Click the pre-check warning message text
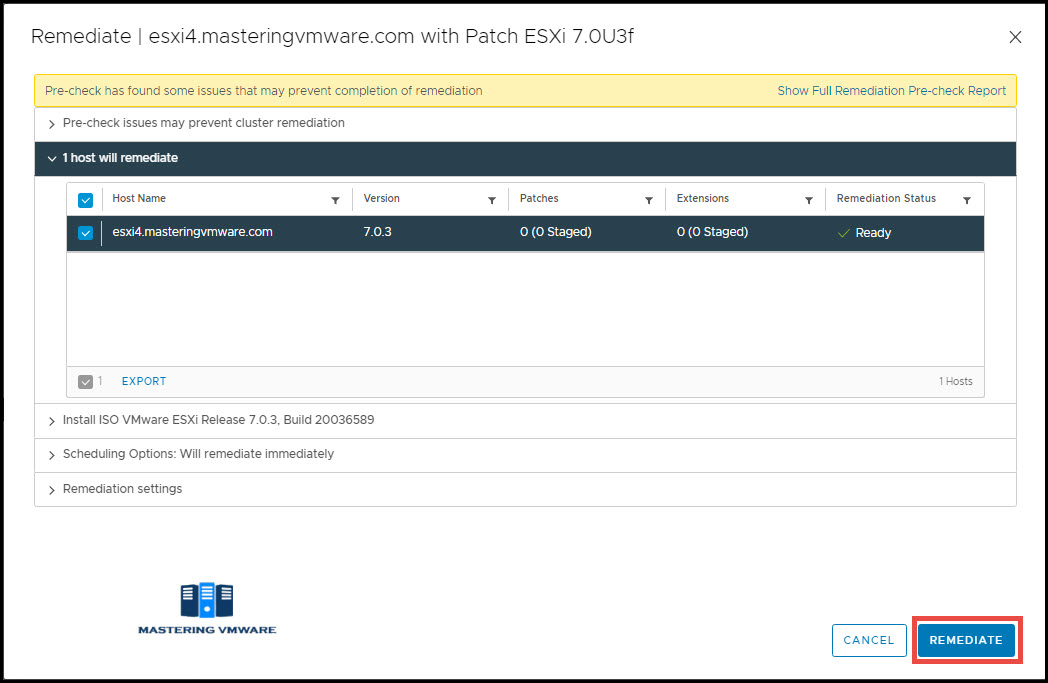The image size is (1048, 683). 263,91
